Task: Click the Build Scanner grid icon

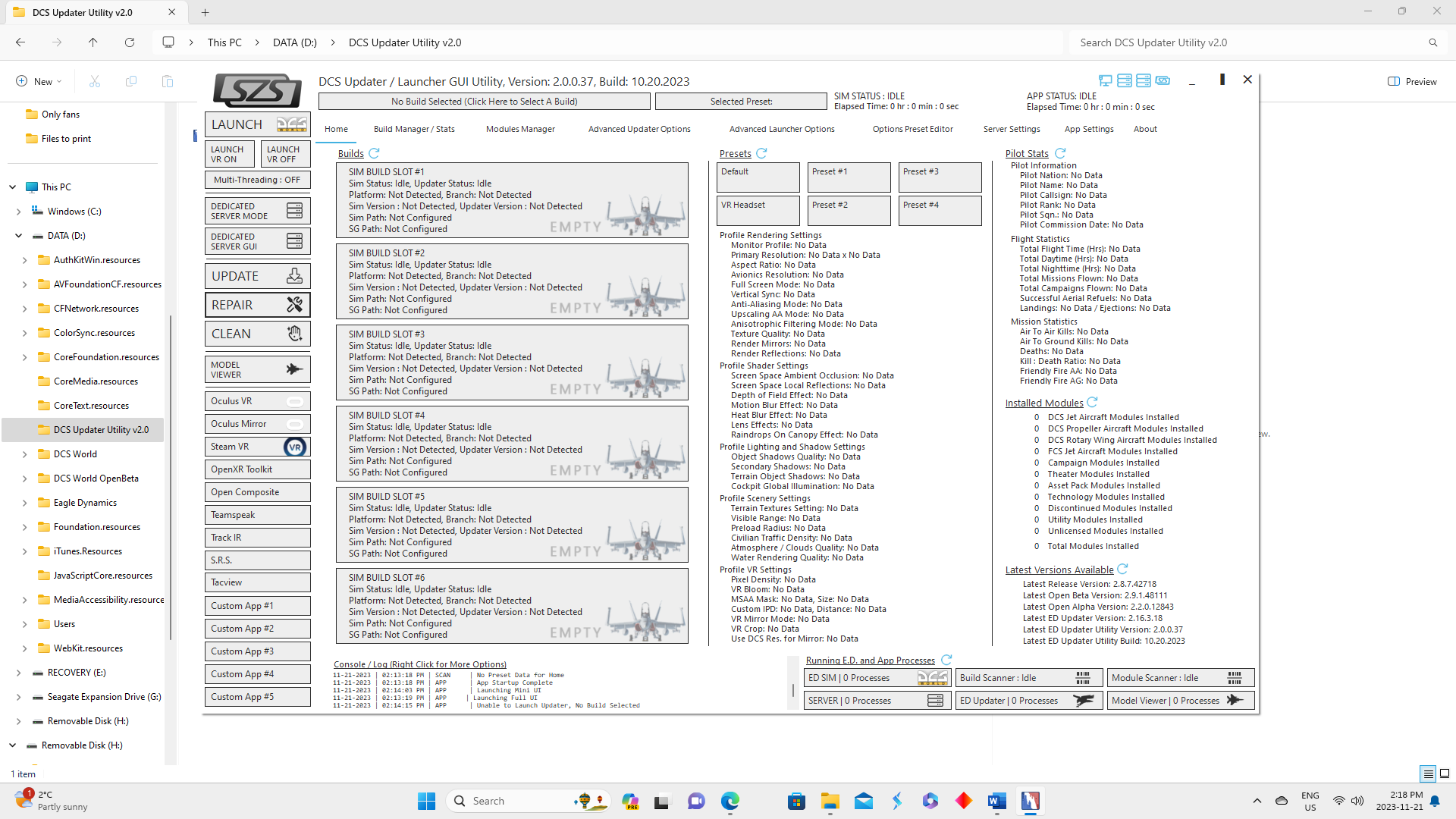Action: [1083, 678]
